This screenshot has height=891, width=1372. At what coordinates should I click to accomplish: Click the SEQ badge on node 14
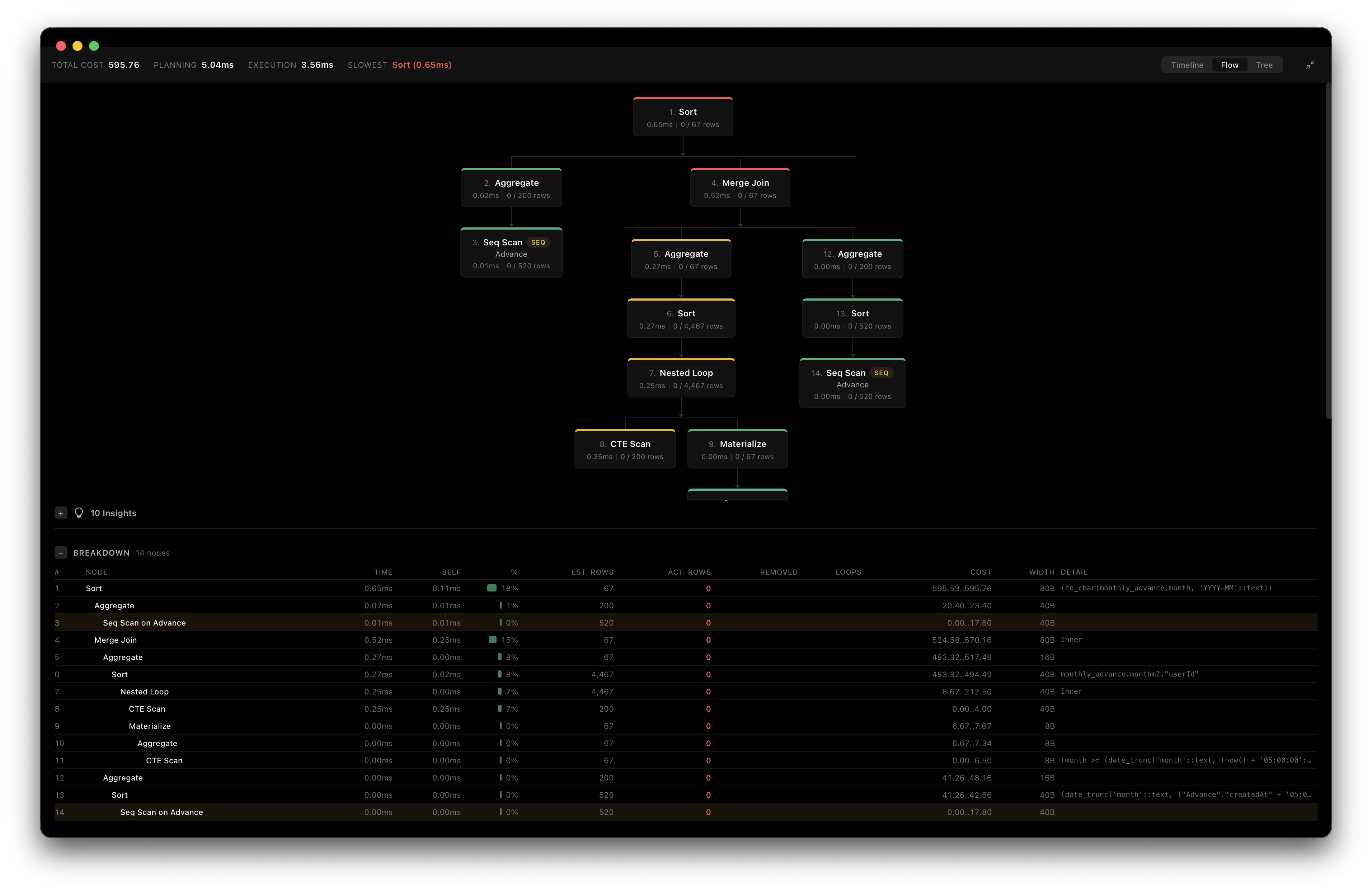click(881, 373)
